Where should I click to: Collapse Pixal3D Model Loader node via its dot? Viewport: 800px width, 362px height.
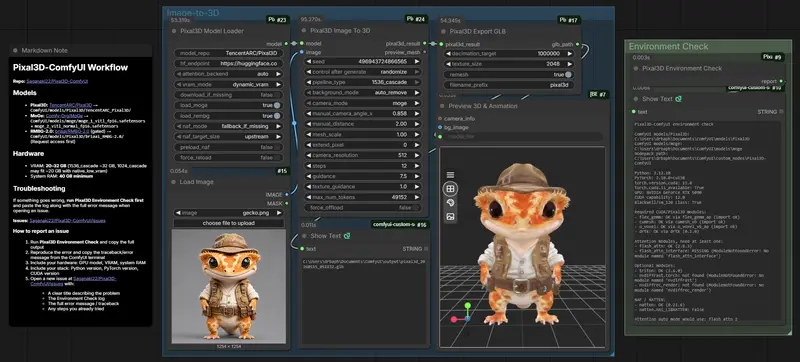[x=174, y=31]
